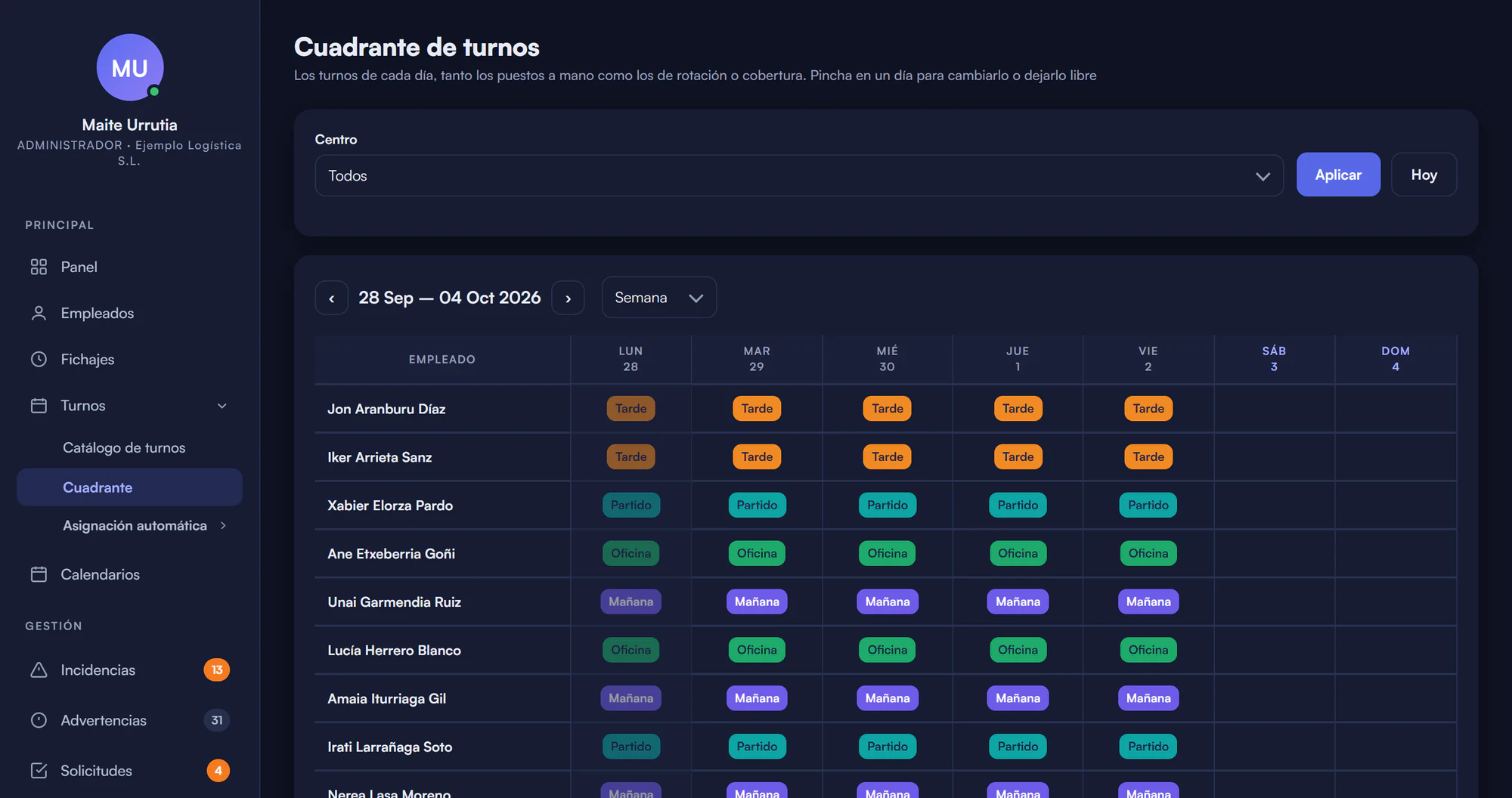The height and width of the screenshot is (798, 1512).
Task: Click the Calendarios calendar icon
Action: [39, 574]
